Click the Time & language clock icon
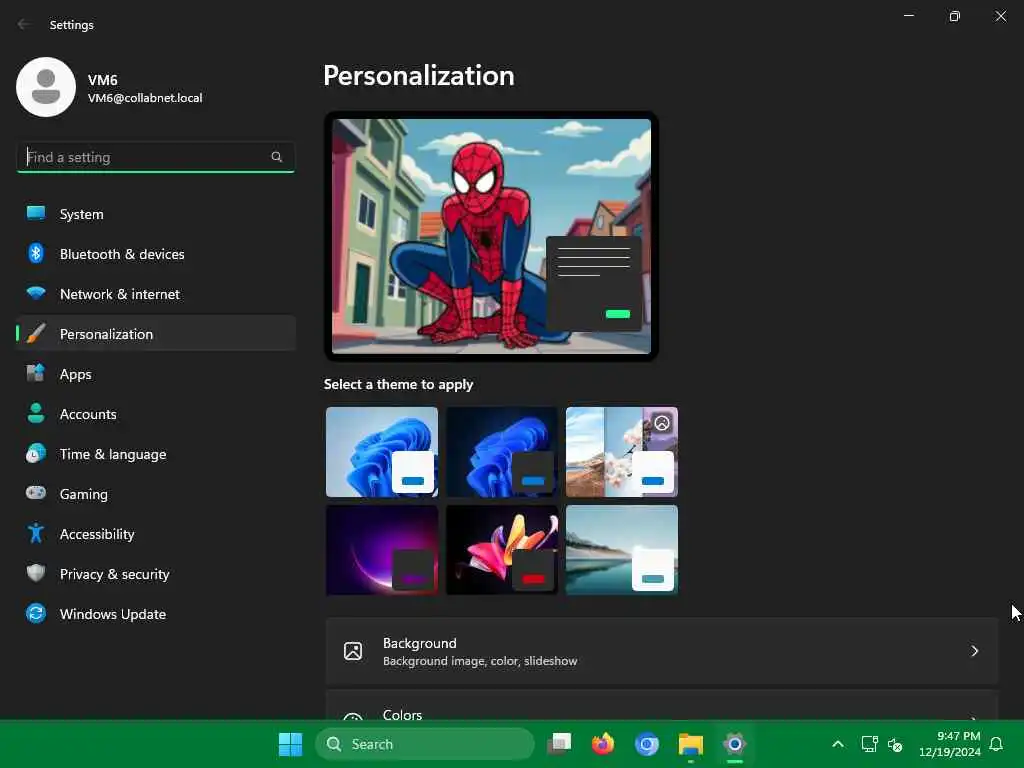The width and height of the screenshot is (1024, 768). [36, 453]
